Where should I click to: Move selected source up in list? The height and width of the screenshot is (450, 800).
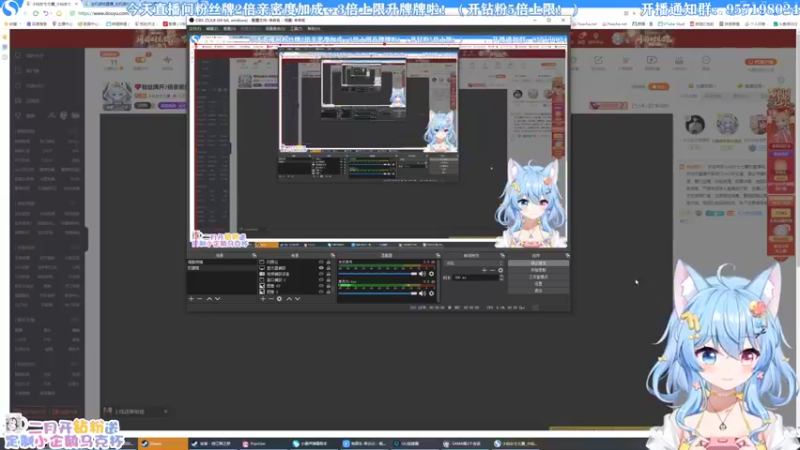click(289, 298)
